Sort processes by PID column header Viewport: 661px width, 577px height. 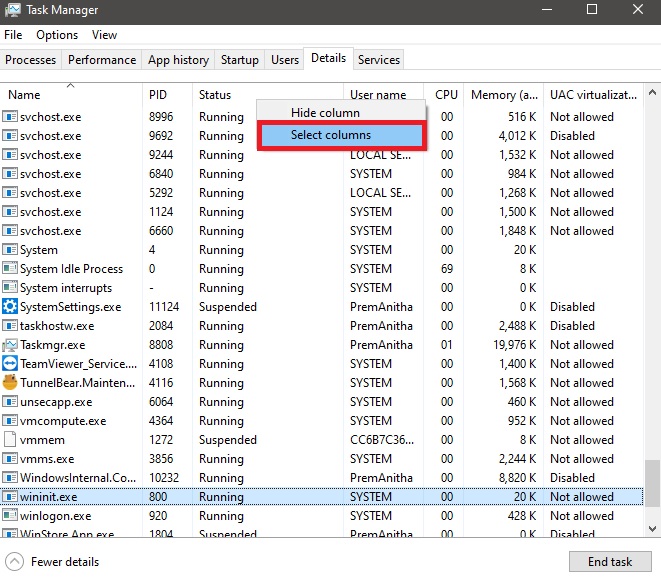158,95
